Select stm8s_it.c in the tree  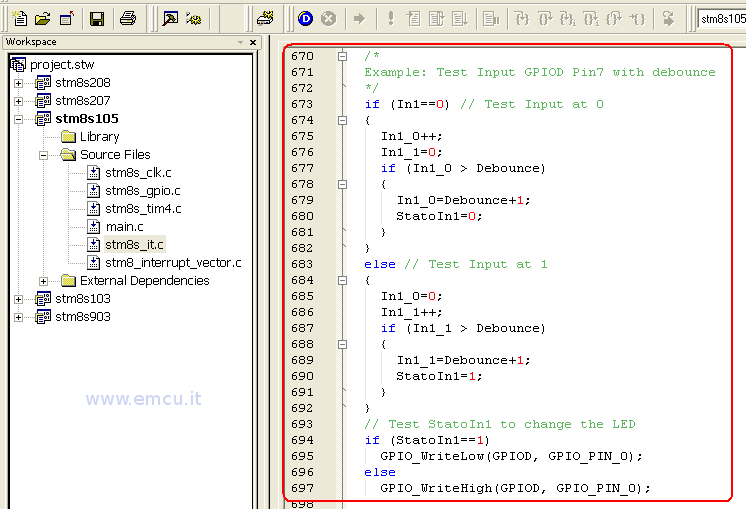tap(134, 245)
